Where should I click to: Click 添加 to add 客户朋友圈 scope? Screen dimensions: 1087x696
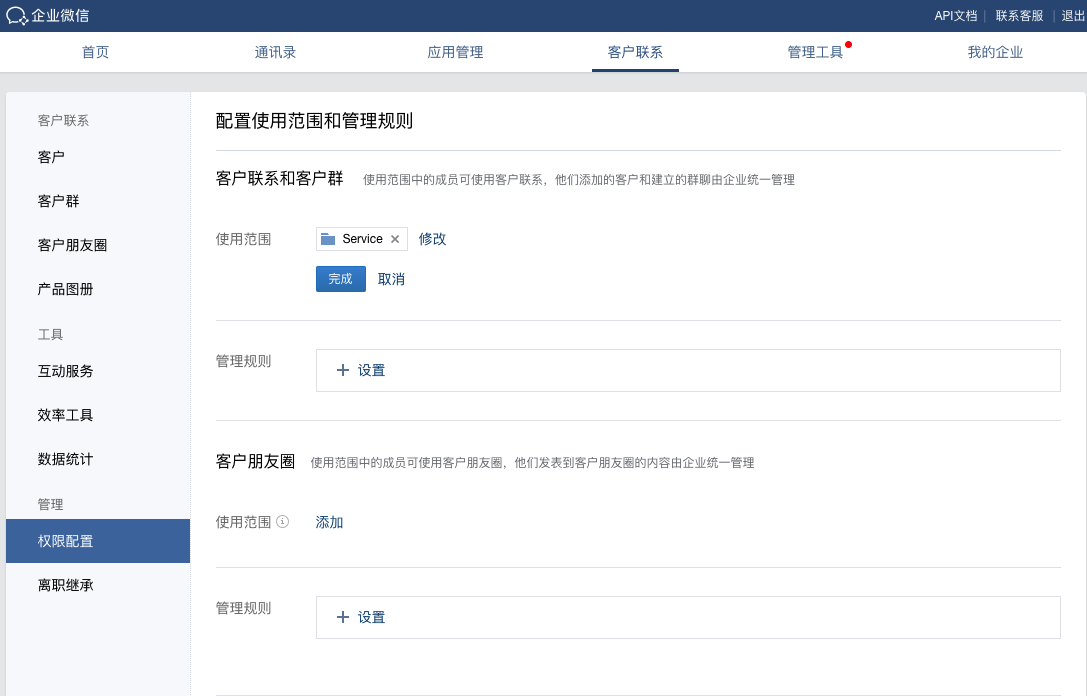329,522
